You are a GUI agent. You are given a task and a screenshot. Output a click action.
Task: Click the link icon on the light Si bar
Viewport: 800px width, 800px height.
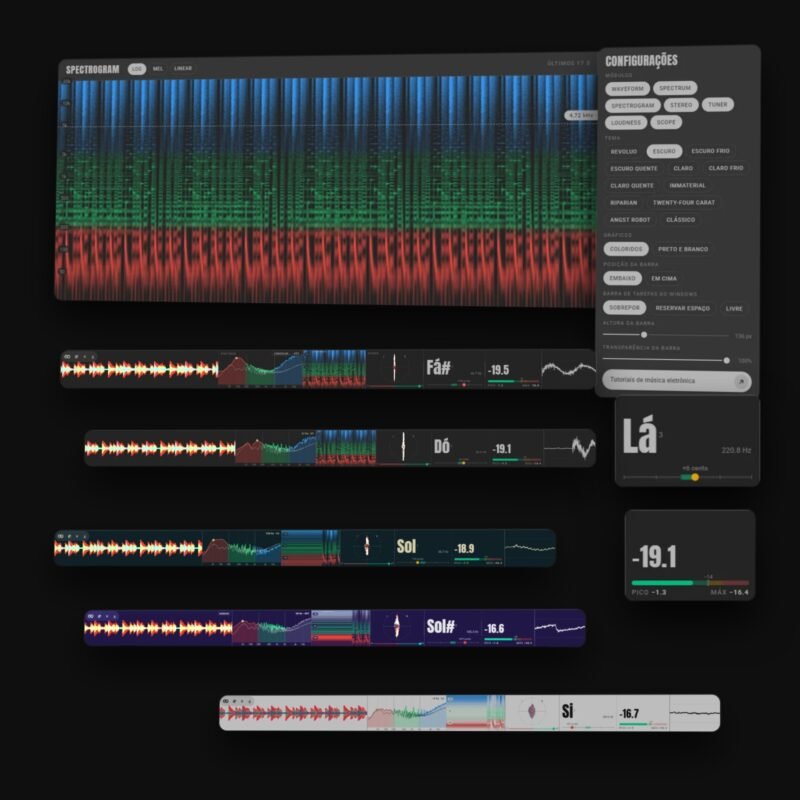click(x=226, y=702)
